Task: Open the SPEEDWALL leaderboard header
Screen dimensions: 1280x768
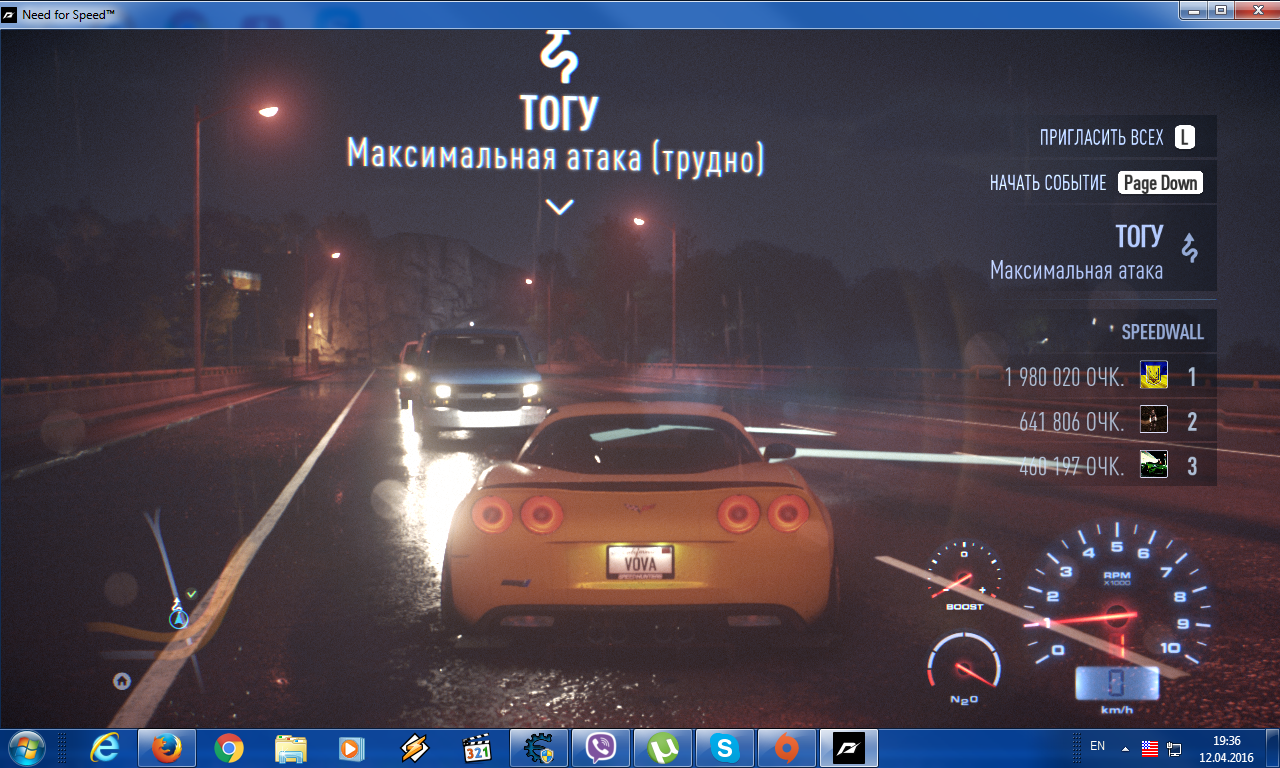Action: (1162, 333)
